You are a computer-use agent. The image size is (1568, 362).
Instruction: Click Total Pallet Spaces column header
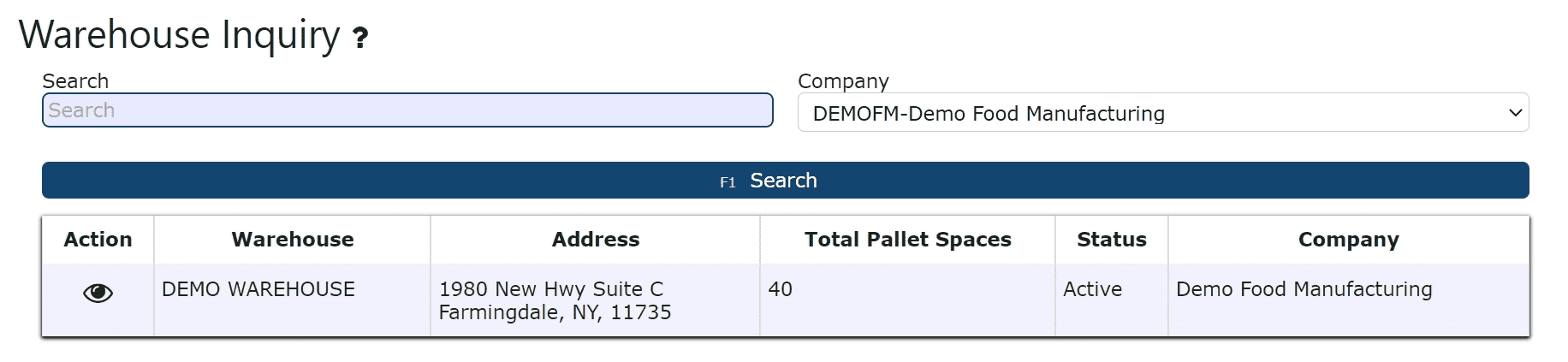point(908,240)
